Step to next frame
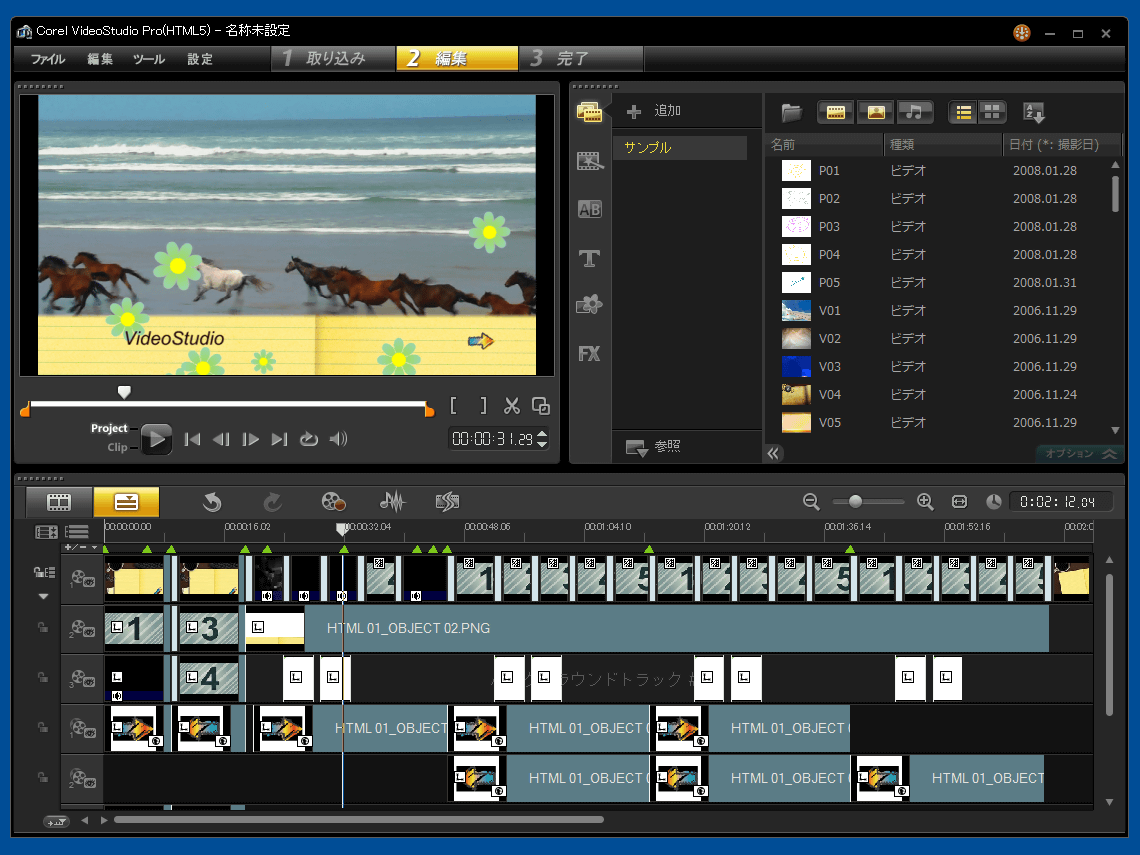Viewport: 1140px width, 855px height. tap(250, 439)
